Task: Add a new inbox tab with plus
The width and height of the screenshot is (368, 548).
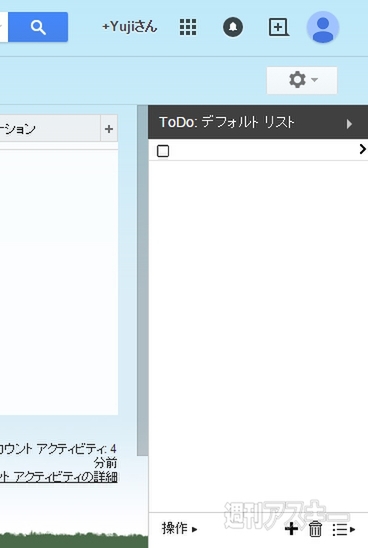Action: tap(109, 129)
